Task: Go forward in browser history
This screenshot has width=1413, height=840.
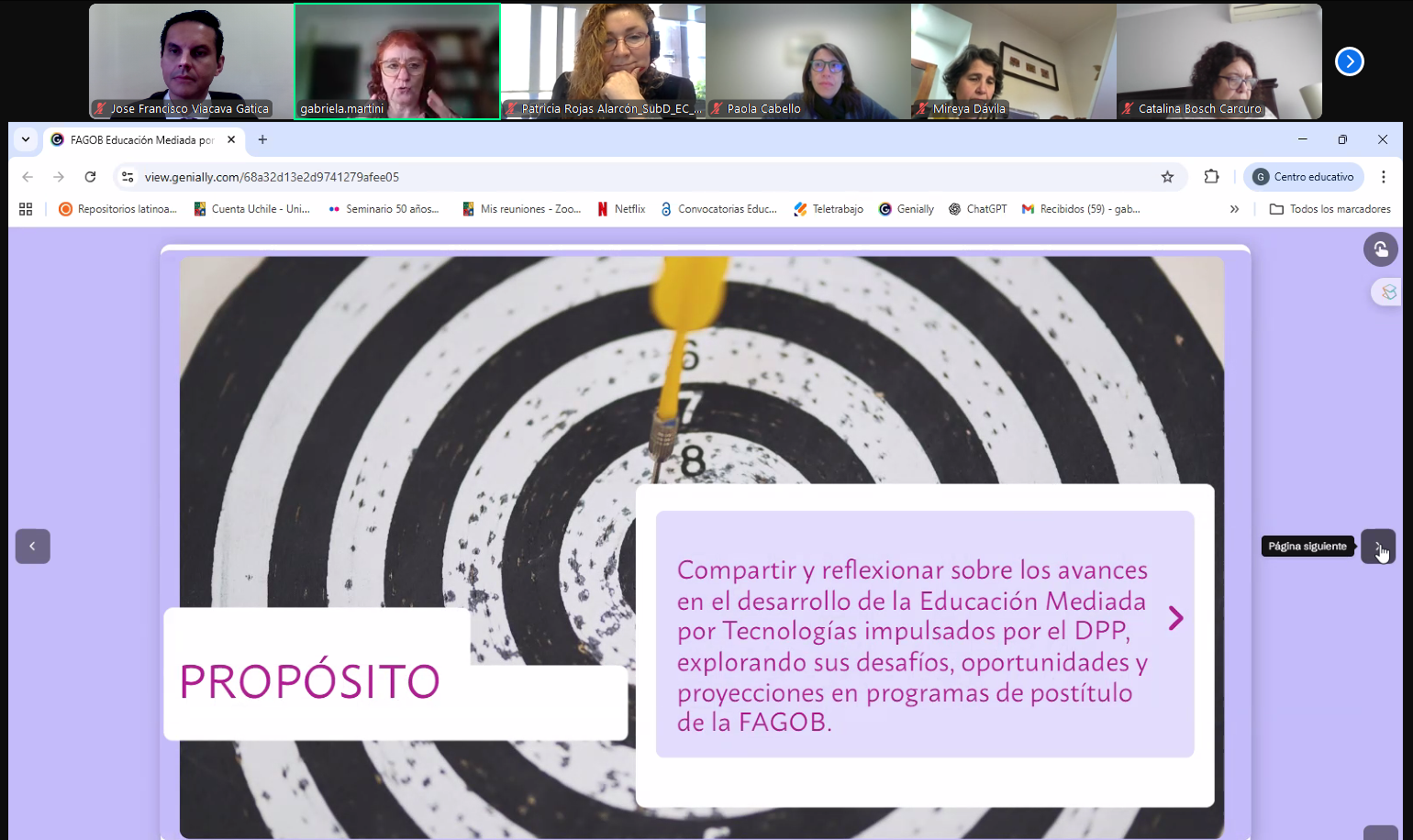Action: coord(59,177)
